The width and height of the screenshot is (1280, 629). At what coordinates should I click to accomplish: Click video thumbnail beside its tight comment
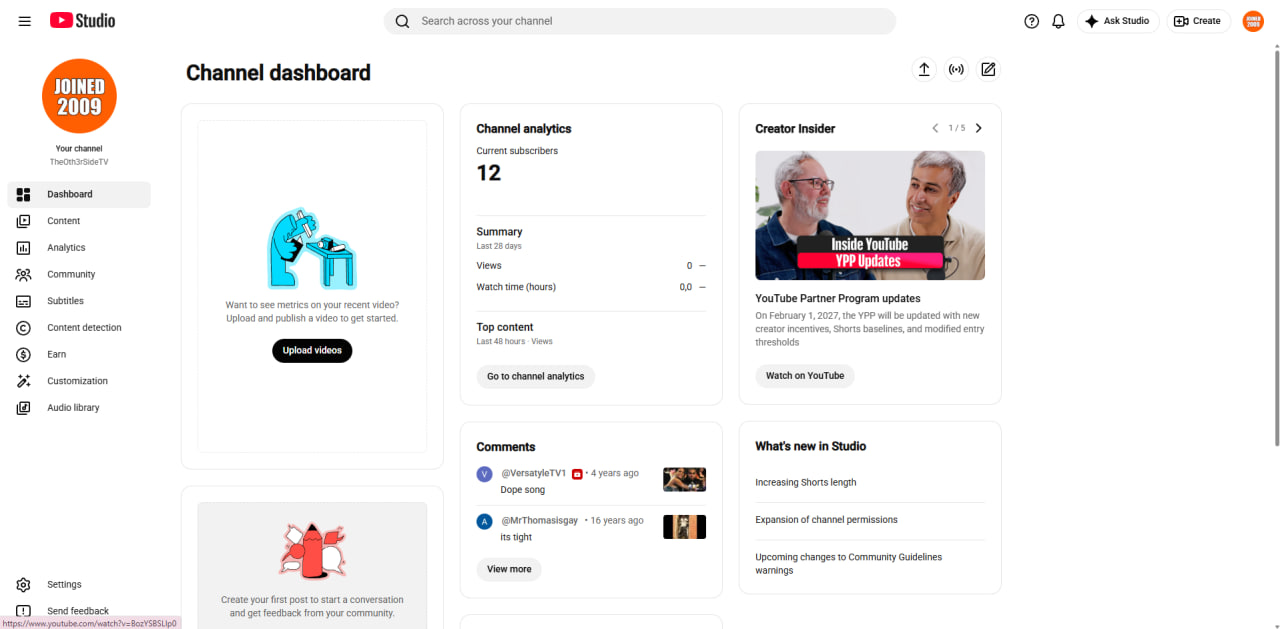684,527
